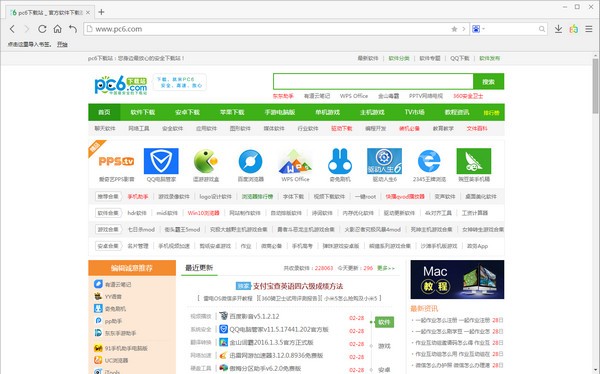This screenshot has width=600, height=374.
Task: Open 百度影音v5.1.2.12 in the update list
Action: [254, 316]
